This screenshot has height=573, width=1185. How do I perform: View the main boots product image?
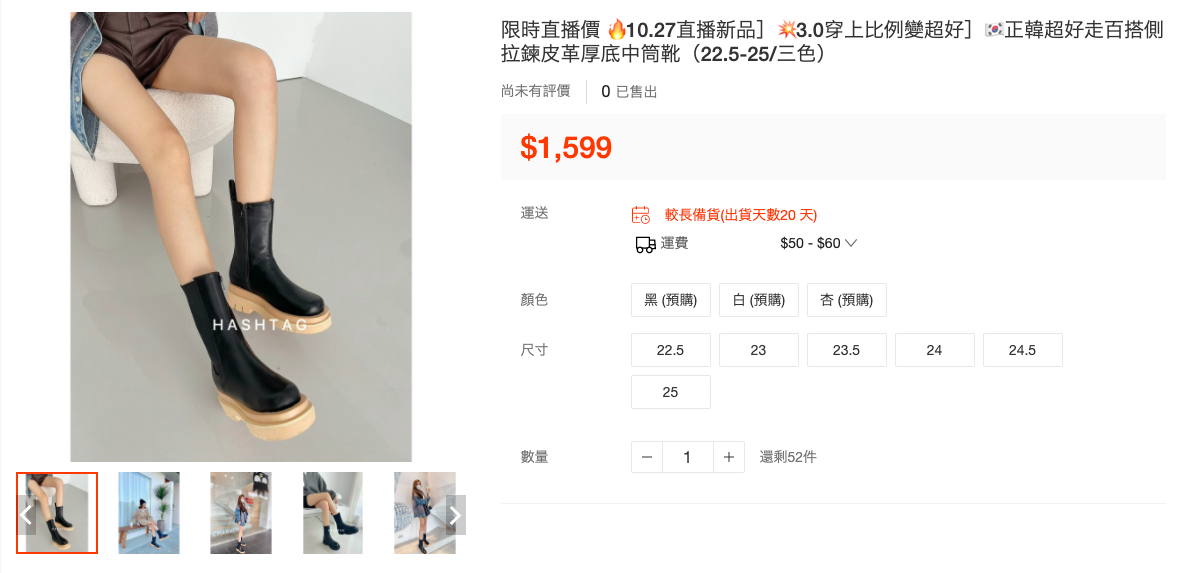coord(241,237)
